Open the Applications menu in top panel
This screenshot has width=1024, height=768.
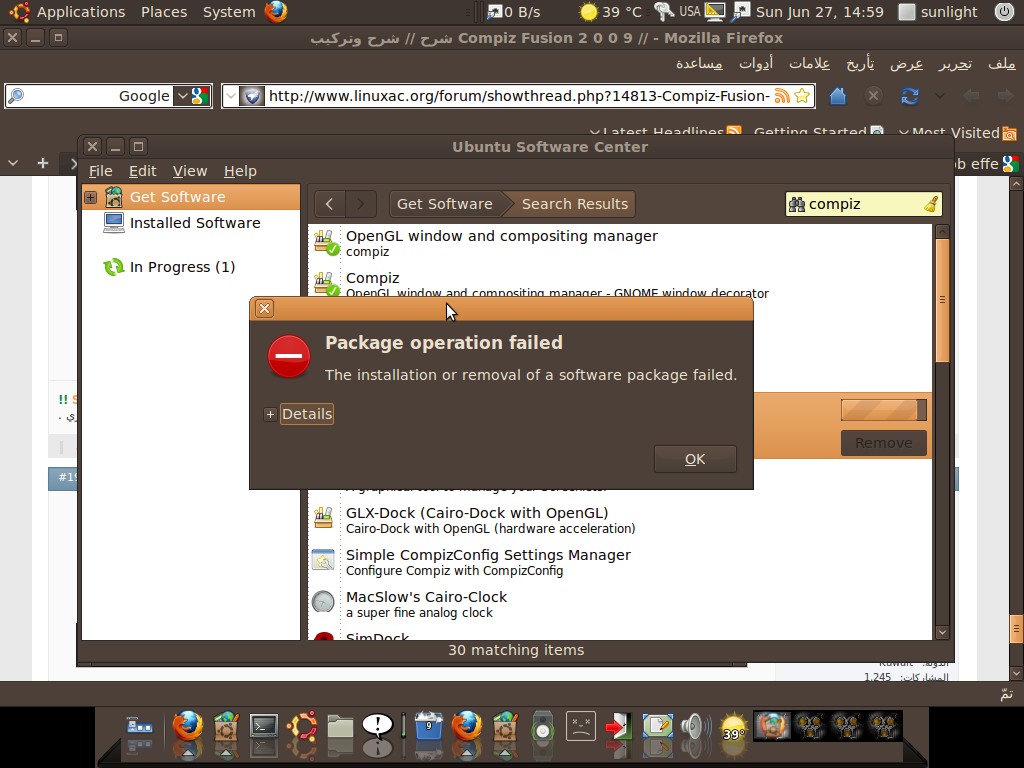81,12
